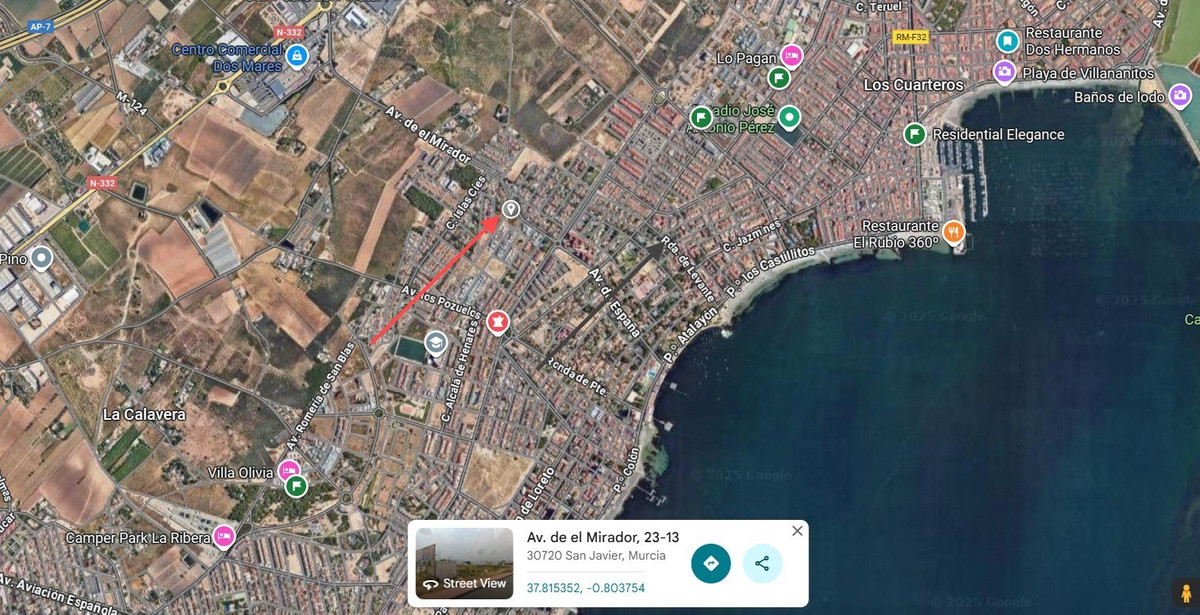Click the Playa de Villananitos camera pin
Viewport: 1200px width, 615px height.
[x=1004, y=72]
